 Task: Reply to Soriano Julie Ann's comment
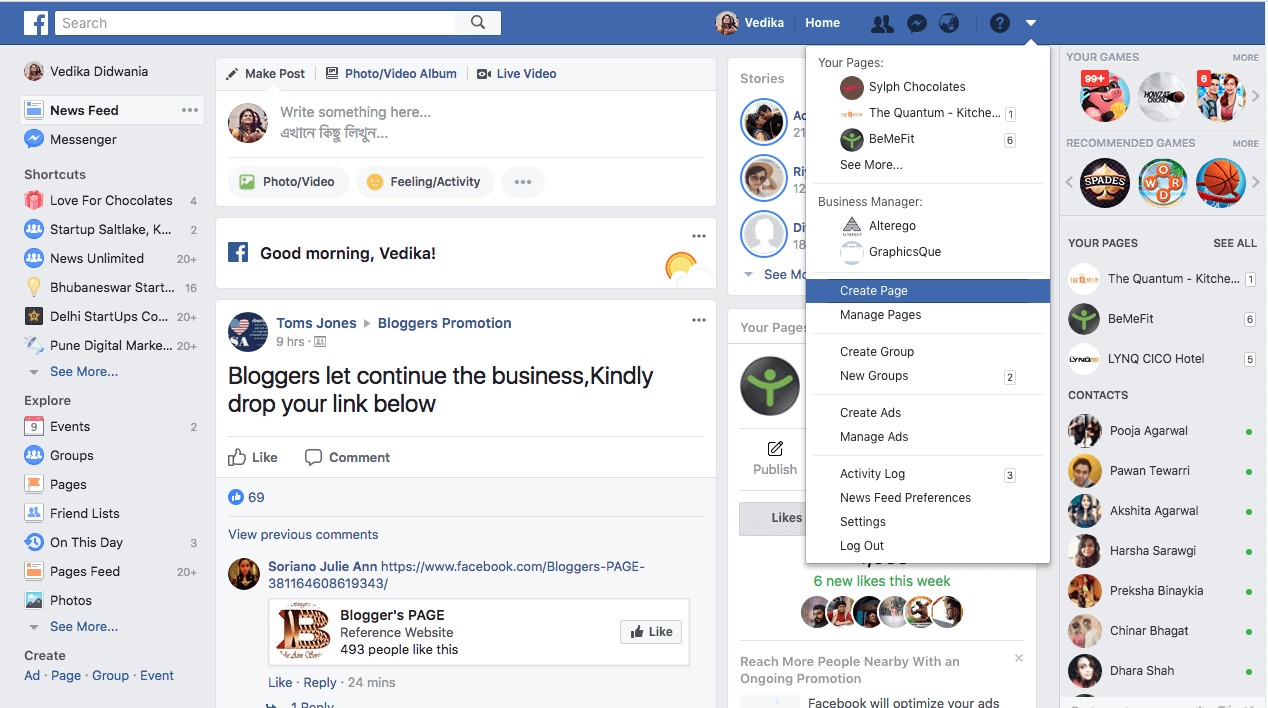tap(320, 683)
